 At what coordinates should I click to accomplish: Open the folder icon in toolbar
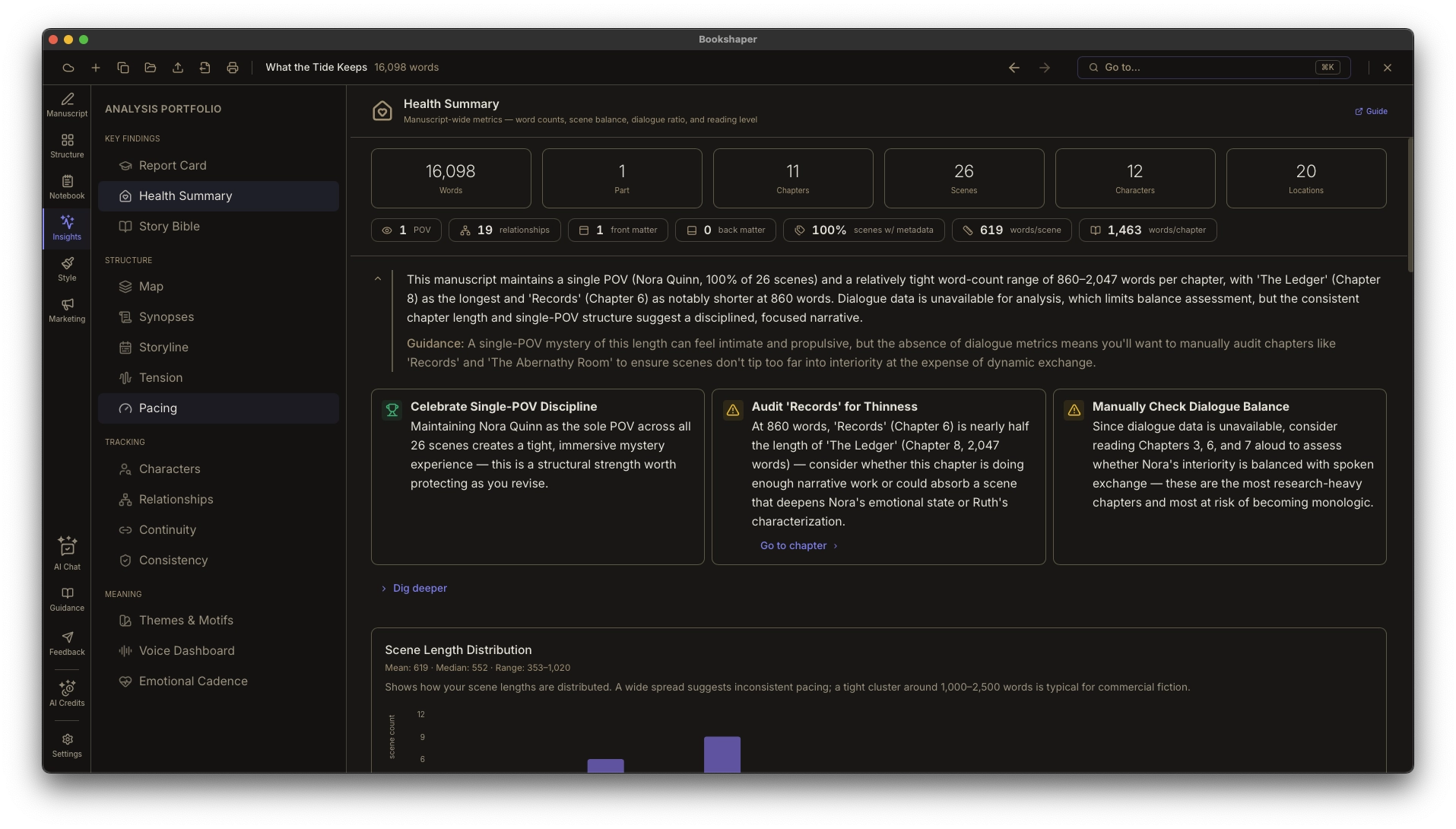[x=151, y=68]
